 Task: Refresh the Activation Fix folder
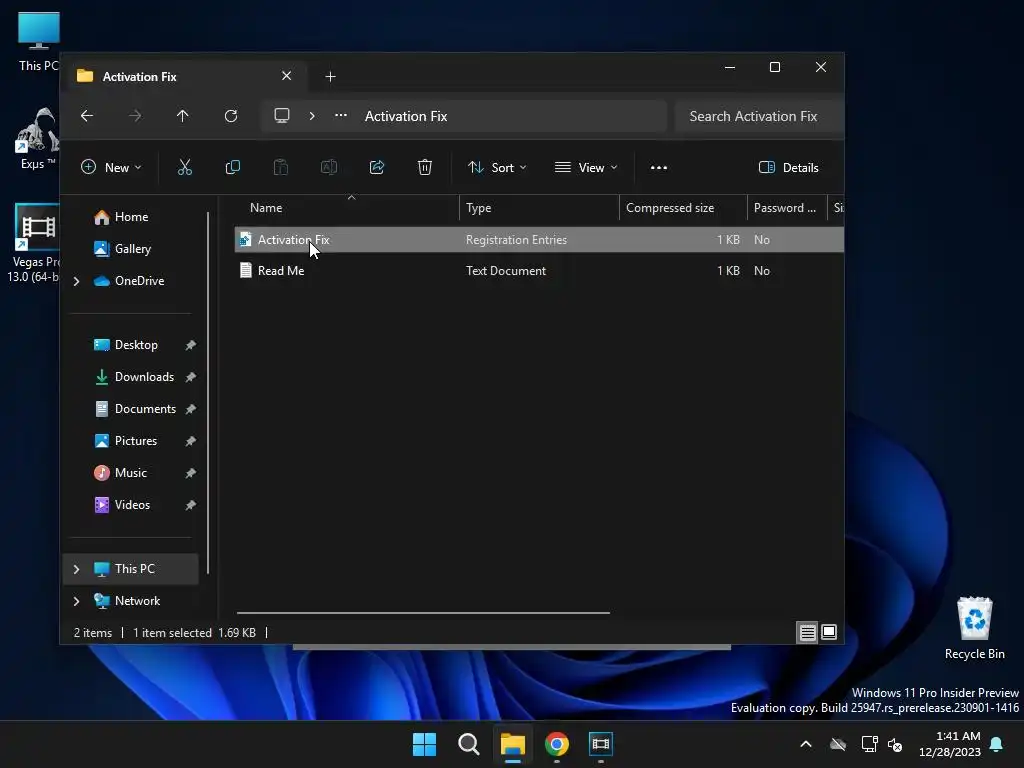pyautogui.click(x=231, y=116)
